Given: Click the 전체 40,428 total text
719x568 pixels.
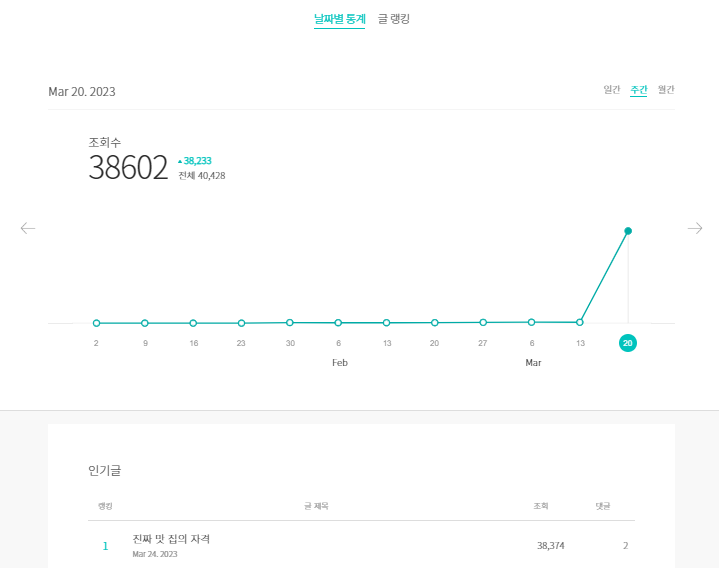Looking at the screenshot, I should click(x=202, y=176).
